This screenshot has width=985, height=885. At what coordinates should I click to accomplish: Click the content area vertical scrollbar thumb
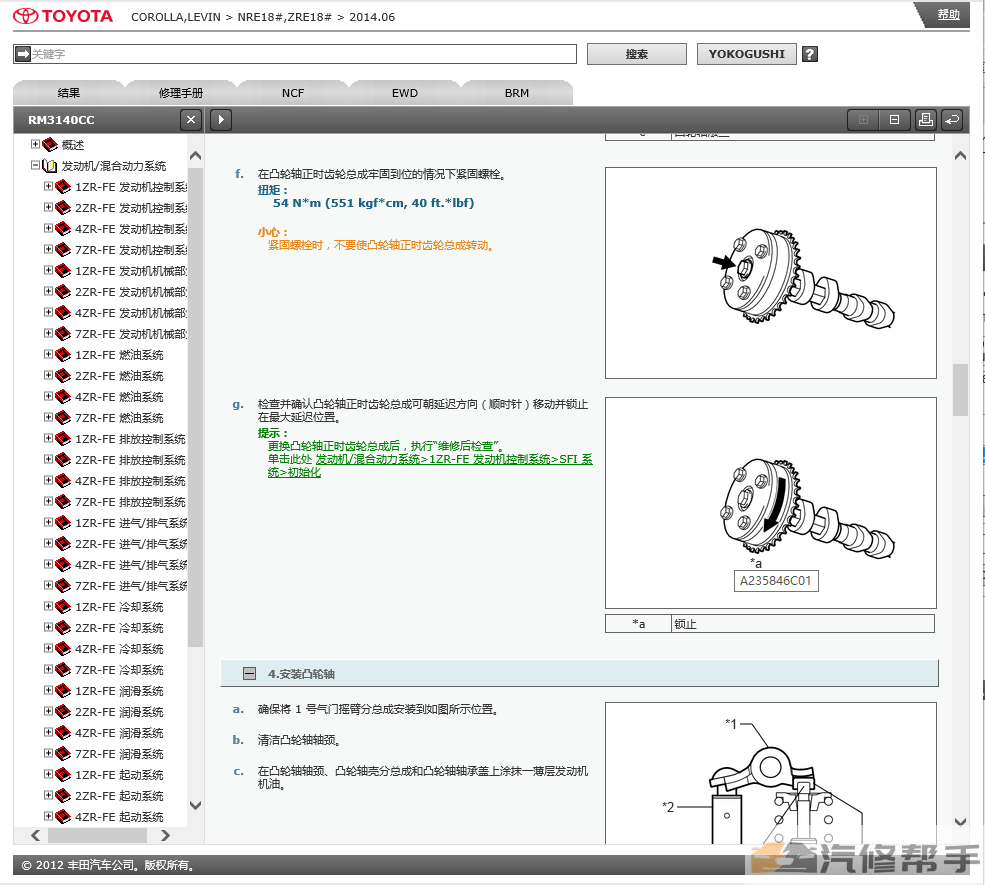coord(960,389)
